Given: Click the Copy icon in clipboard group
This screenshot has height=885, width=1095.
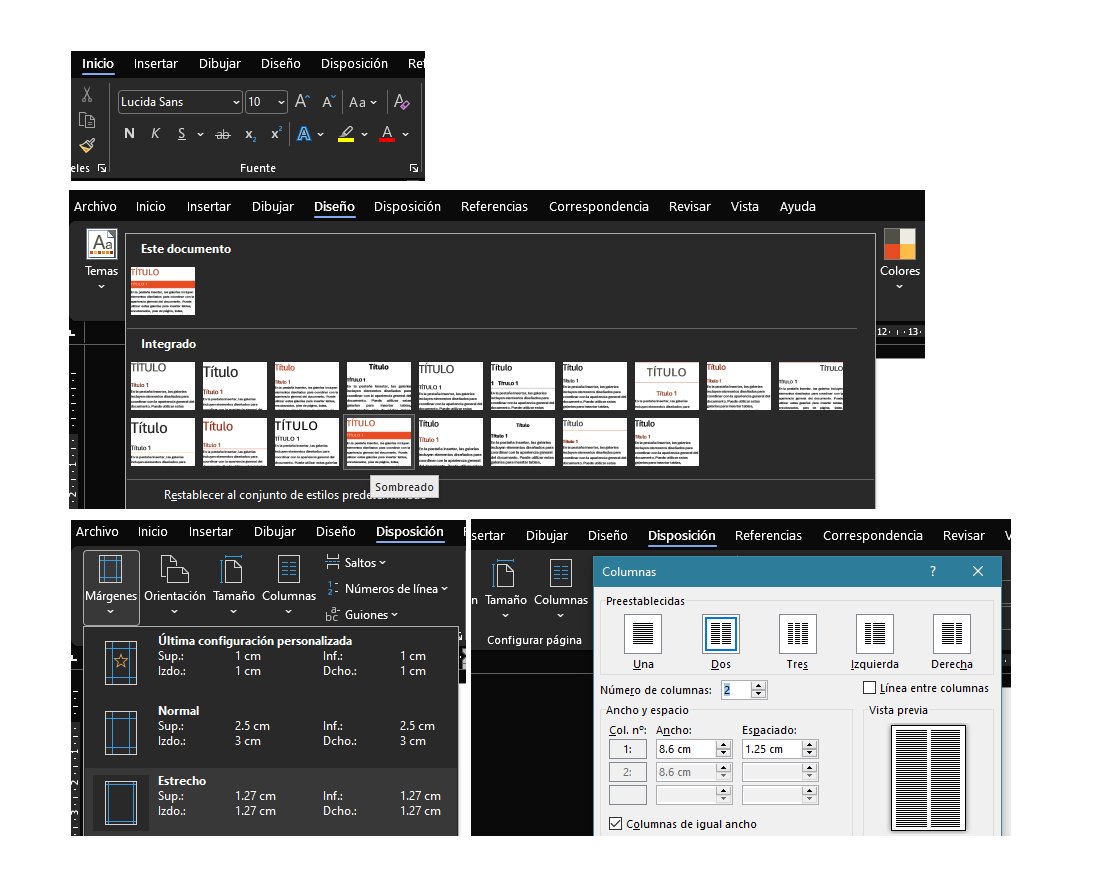Looking at the screenshot, I should coord(87,120).
